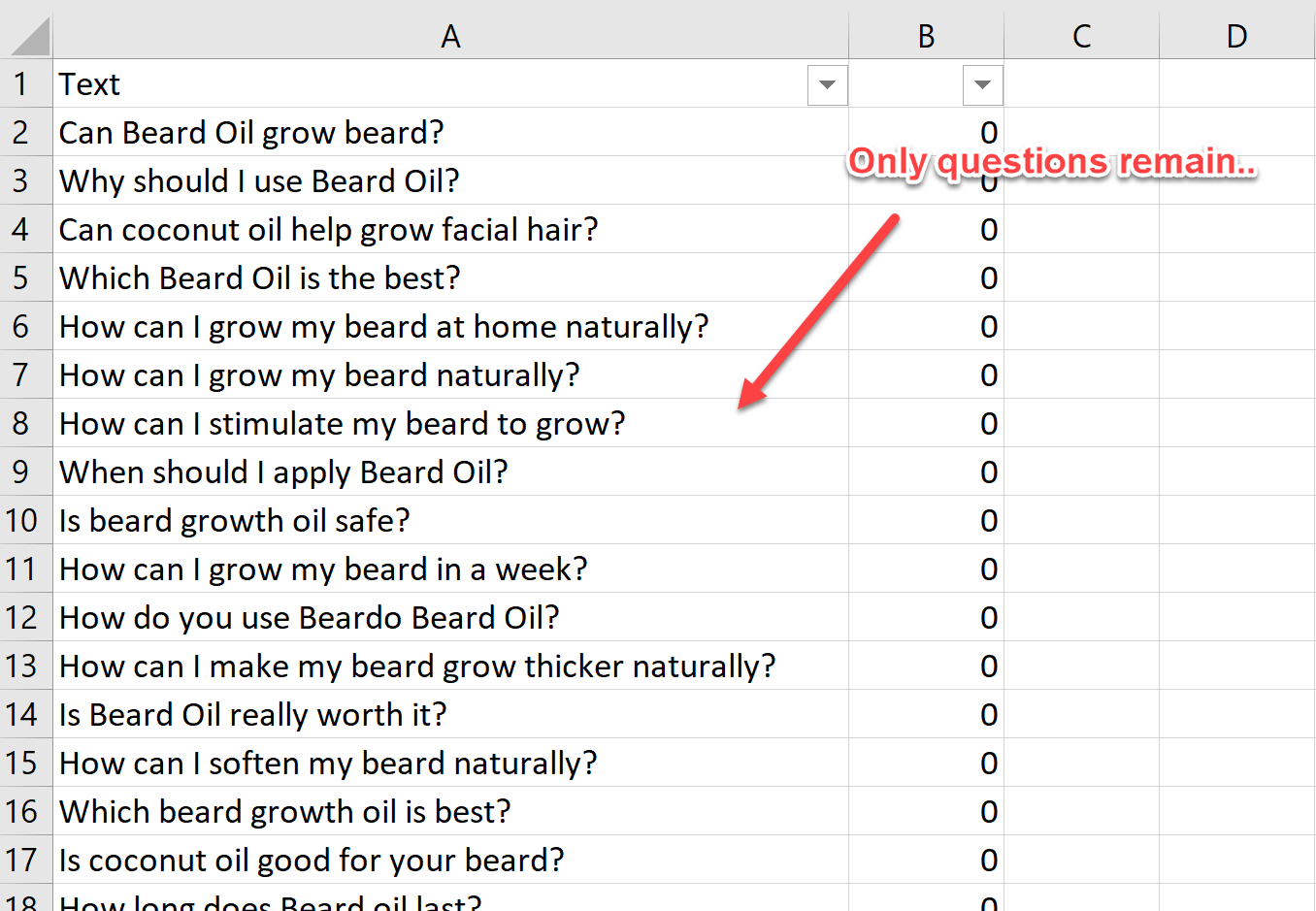Select row 1 using its row number

tap(26, 84)
